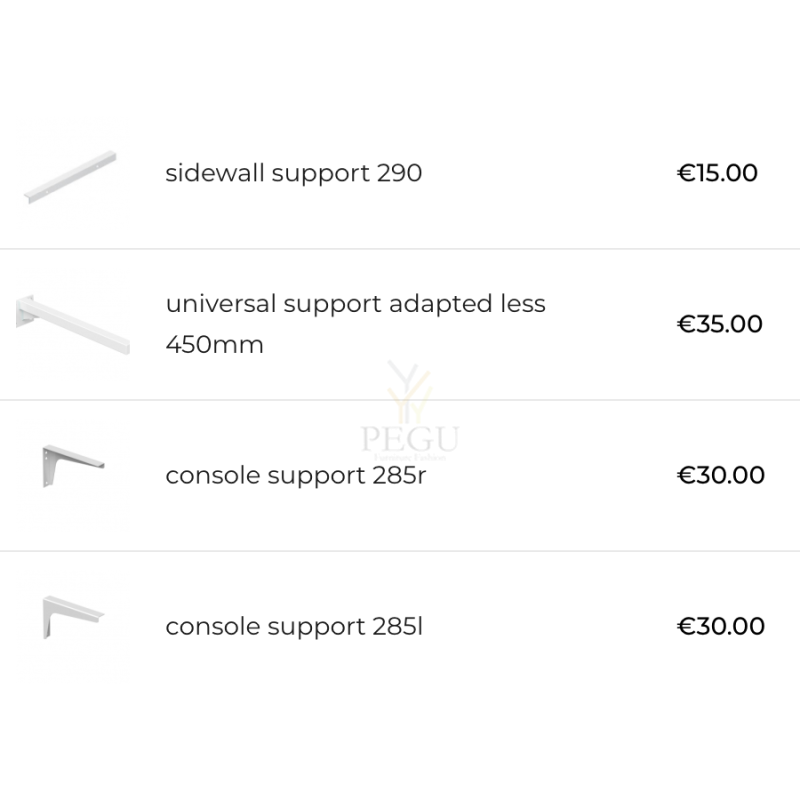This screenshot has width=800, height=800.
Task: Click the sidewall support 290 thumbnail image
Action: coord(70,177)
